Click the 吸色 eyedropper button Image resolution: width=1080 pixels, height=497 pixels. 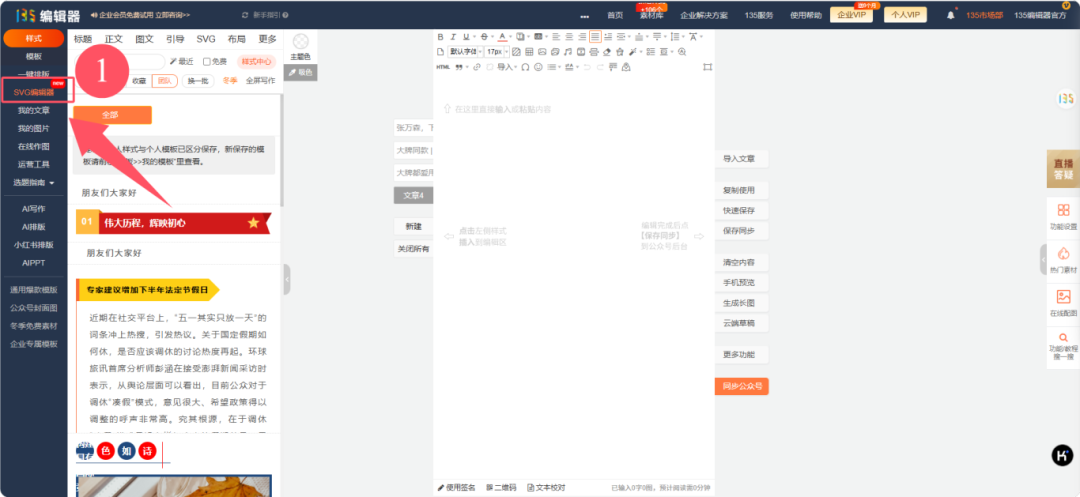coord(300,72)
